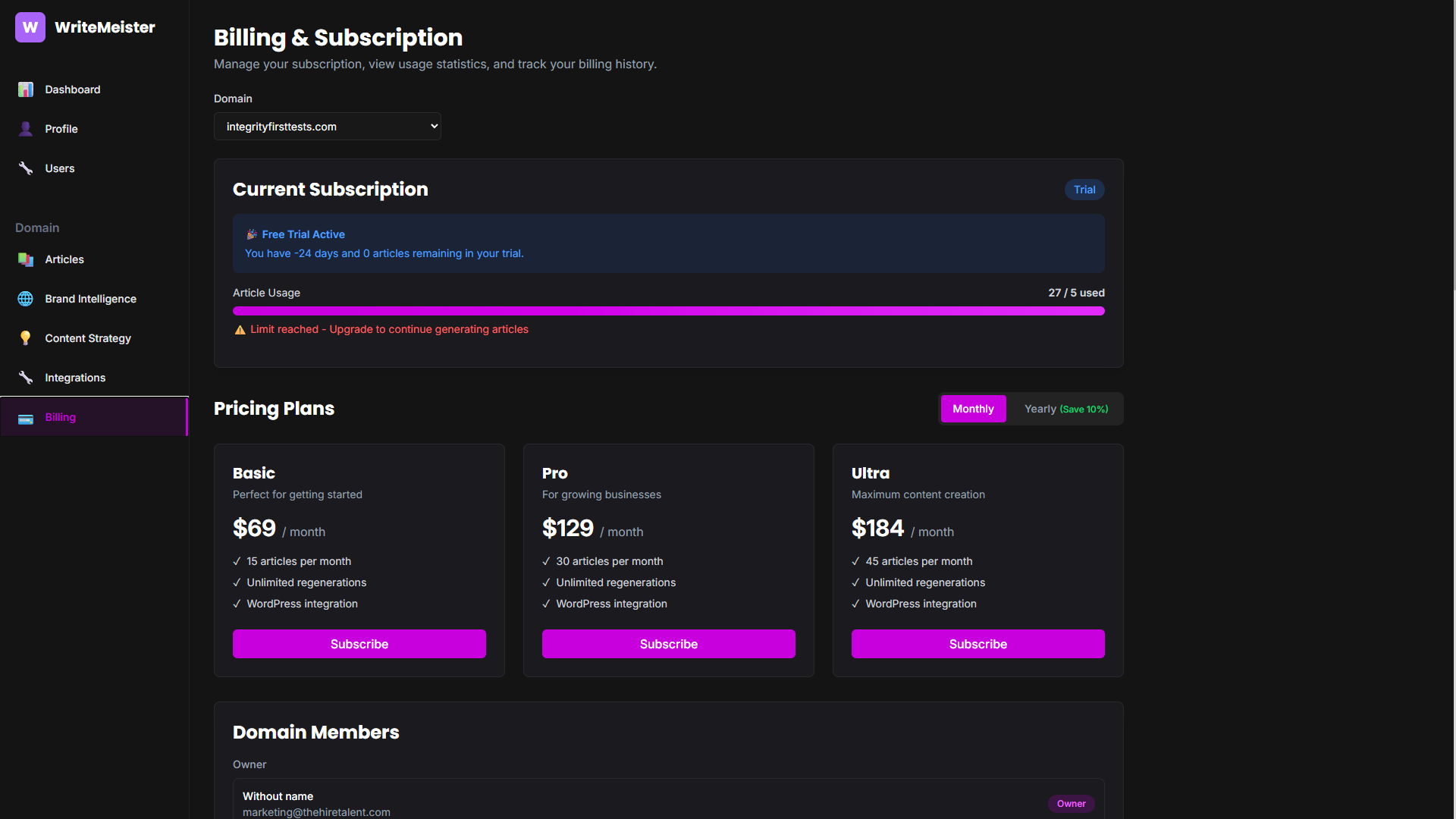Screen dimensions: 1456x819
Task: Open the Content Strategy menu item
Action: (88, 338)
